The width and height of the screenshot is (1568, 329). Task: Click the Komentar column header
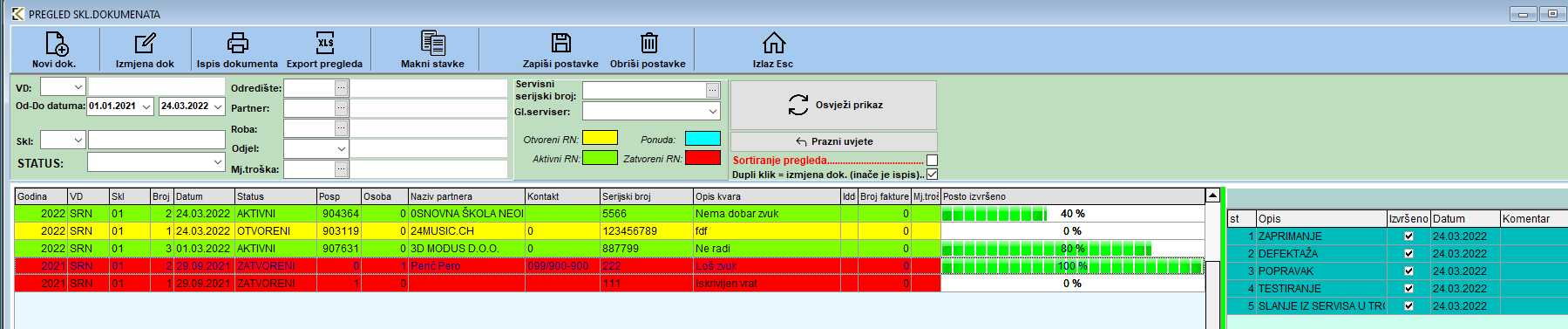point(1533,219)
